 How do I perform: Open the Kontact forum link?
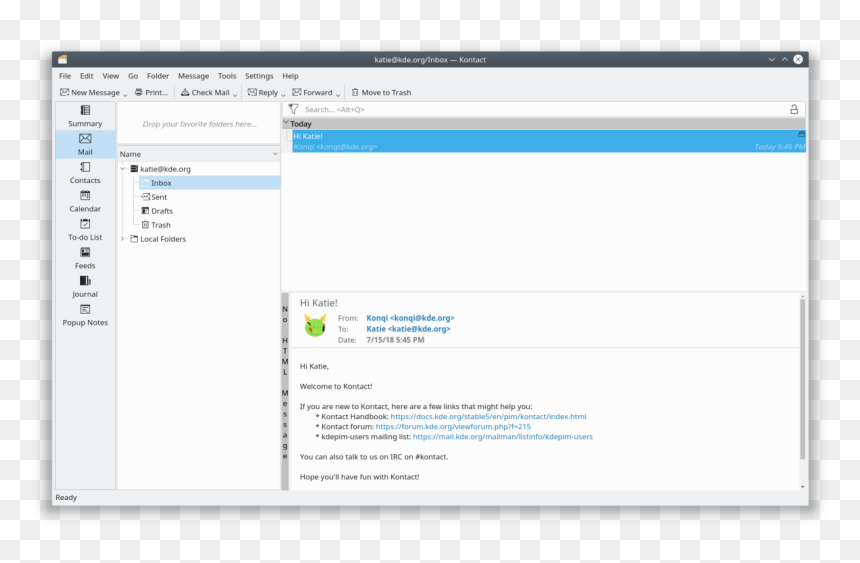(453, 426)
